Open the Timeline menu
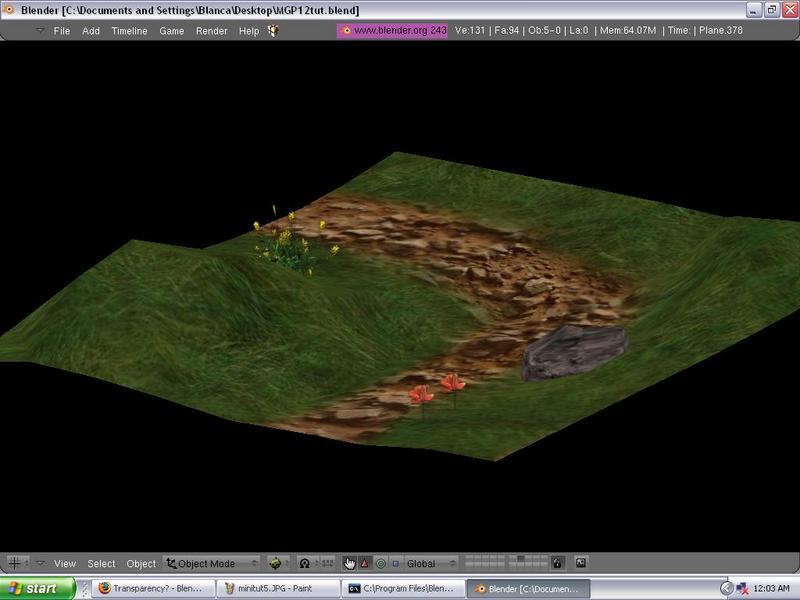The width and height of the screenshot is (800, 600). coord(129,31)
